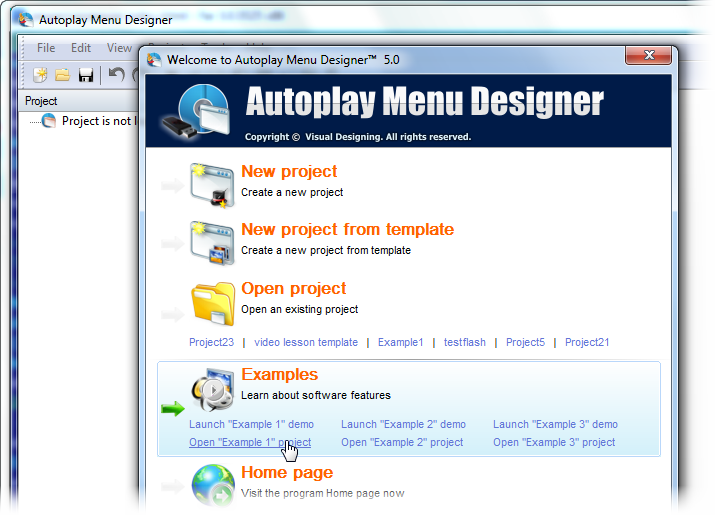This screenshot has height=516, width=716.
Task: Click the 'Home page' heading
Action: pyautogui.click(x=287, y=472)
